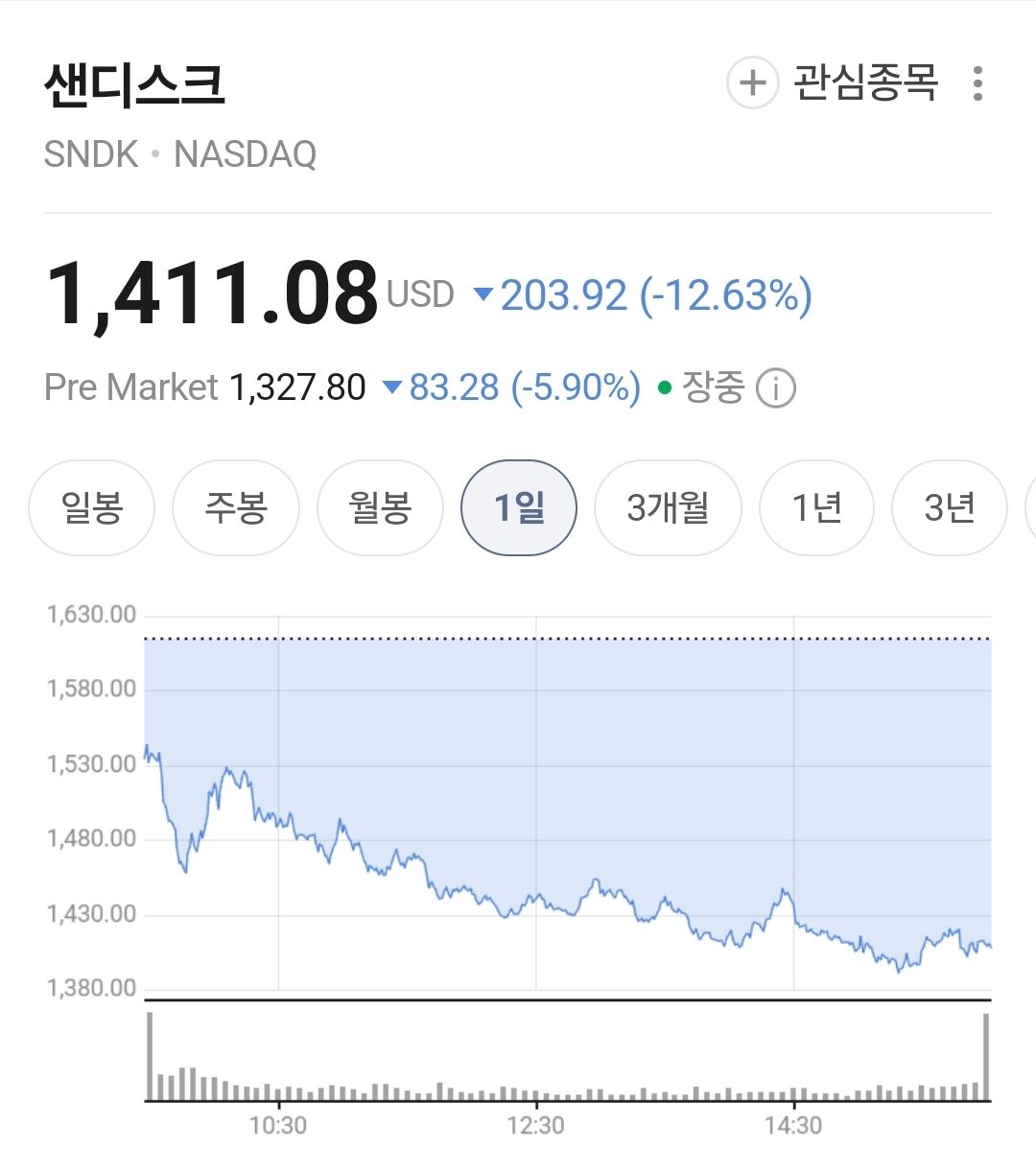Screen dimensions: 1036x1172
Task: Switch chart to the 3개월 range
Action: (668, 507)
